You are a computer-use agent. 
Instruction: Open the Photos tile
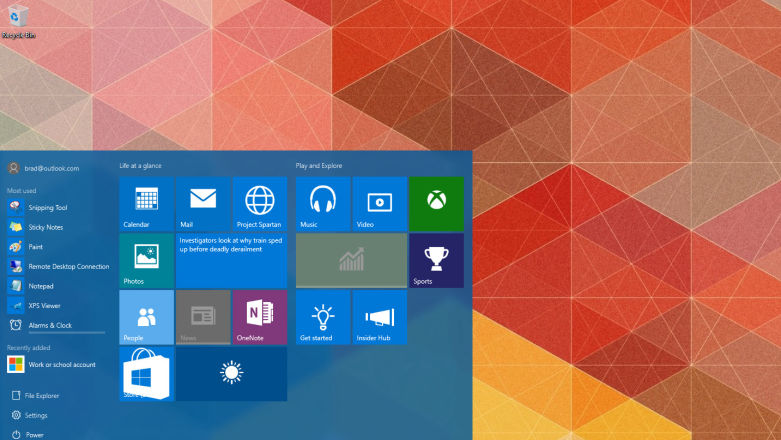tap(146, 261)
